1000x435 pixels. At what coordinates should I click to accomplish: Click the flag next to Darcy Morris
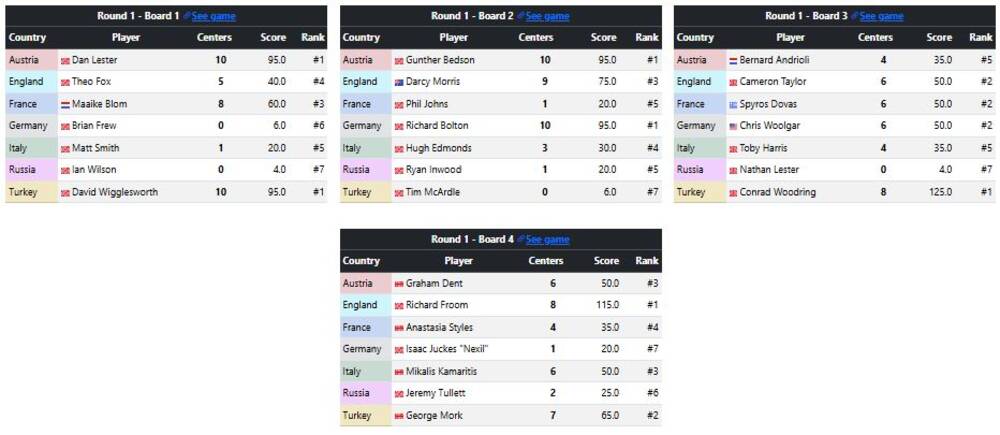[x=399, y=82]
